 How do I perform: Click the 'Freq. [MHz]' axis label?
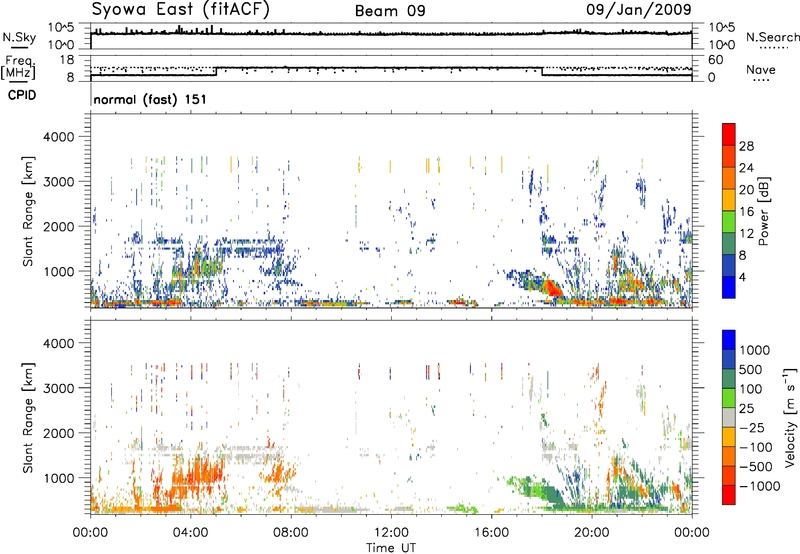click(x=18, y=68)
